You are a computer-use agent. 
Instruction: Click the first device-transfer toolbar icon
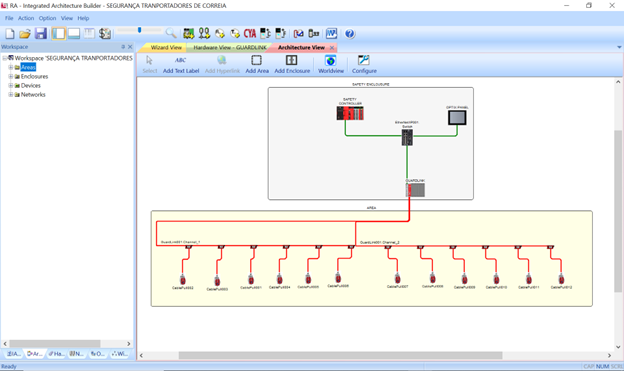265,34
